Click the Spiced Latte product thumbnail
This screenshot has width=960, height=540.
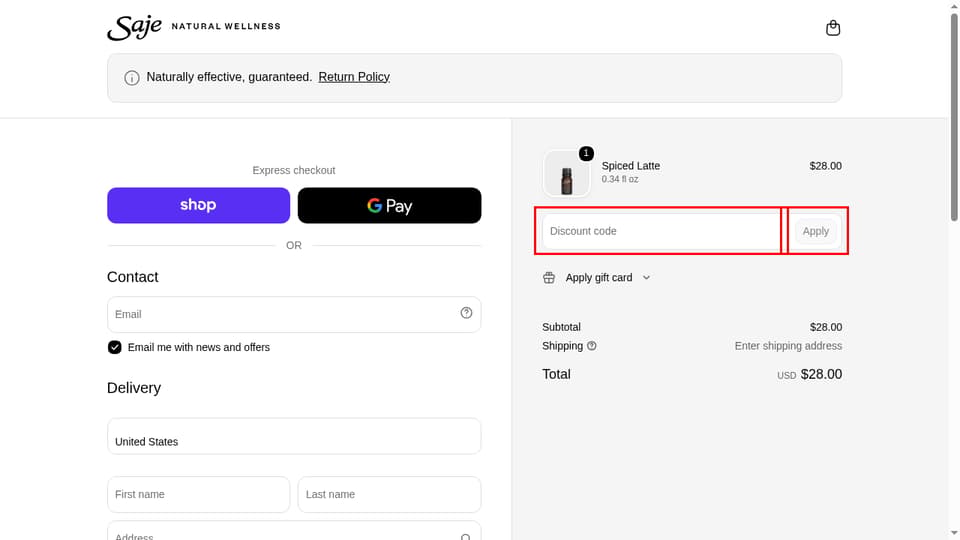(566, 174)
